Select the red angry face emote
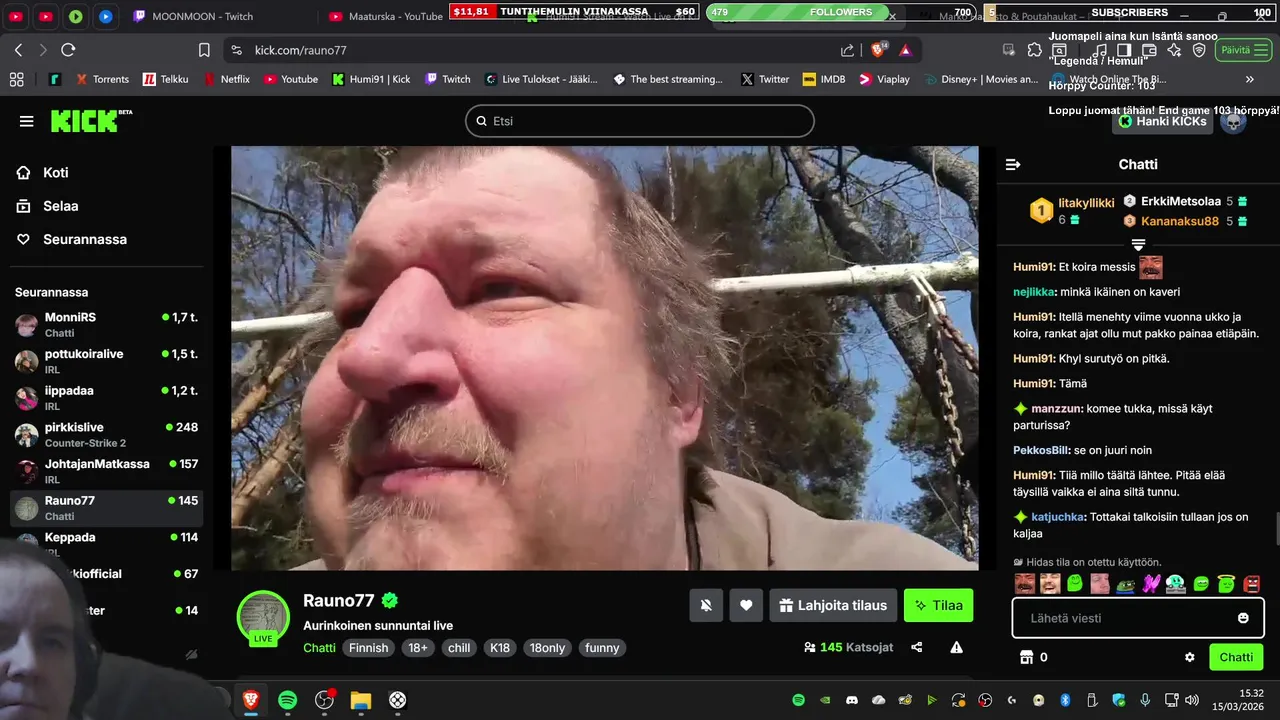The image size is (1280, 720). [1252, 583]
